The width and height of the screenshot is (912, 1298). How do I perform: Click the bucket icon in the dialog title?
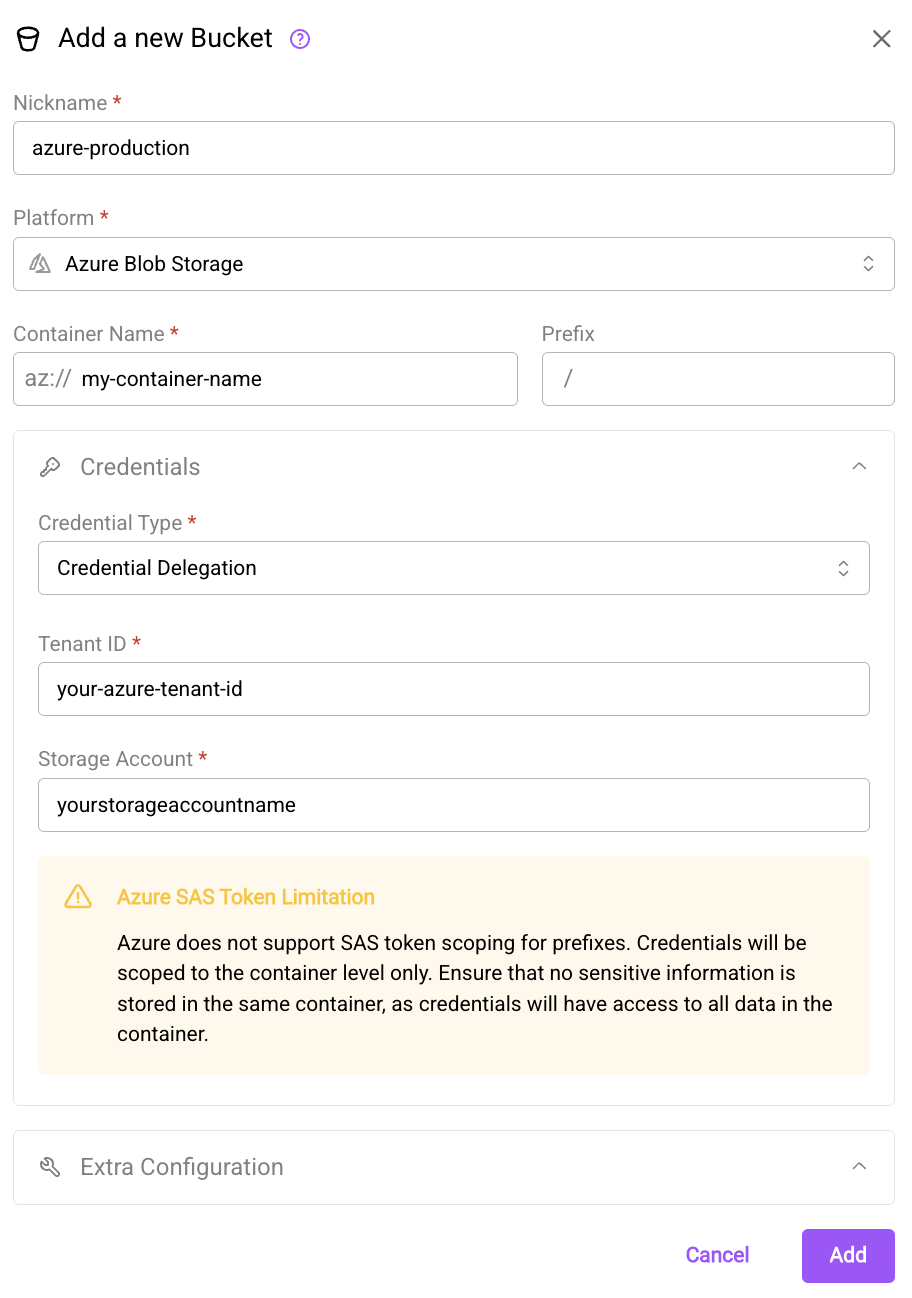28,38
